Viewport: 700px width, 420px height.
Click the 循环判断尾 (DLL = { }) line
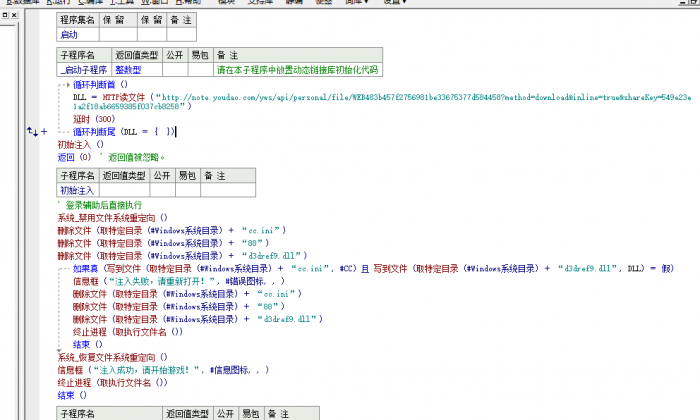point(124,131)
